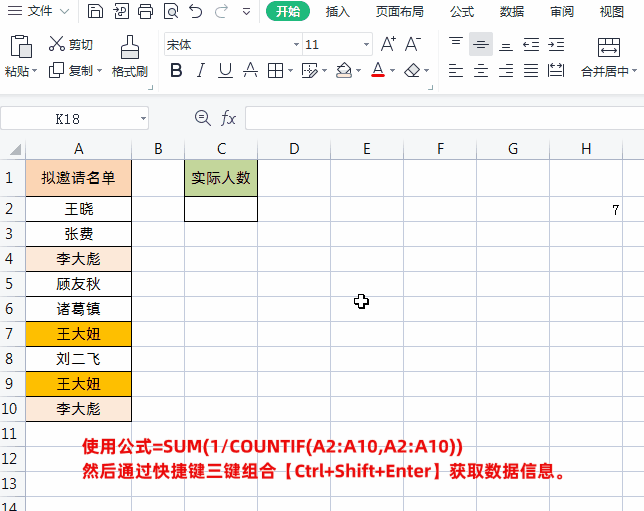Viewport: 644px width, 511px height.
Task: Click the cell style pencil-grid icon
Action: 309,71
